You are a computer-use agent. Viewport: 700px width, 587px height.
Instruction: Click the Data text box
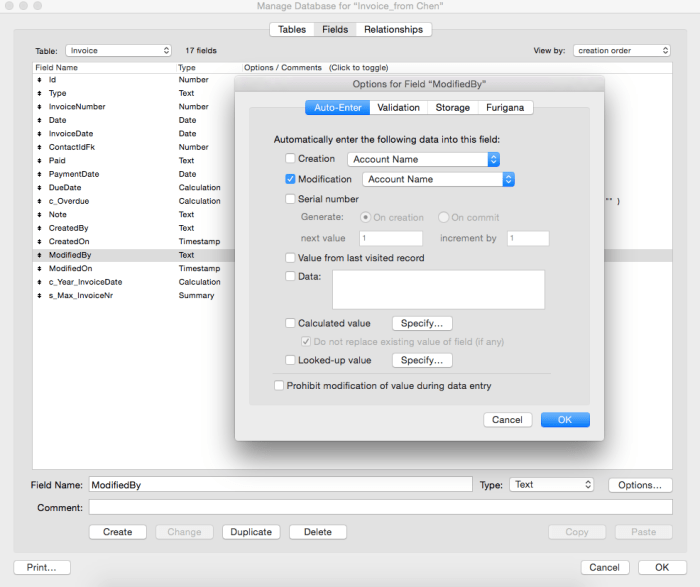(438, 289)
